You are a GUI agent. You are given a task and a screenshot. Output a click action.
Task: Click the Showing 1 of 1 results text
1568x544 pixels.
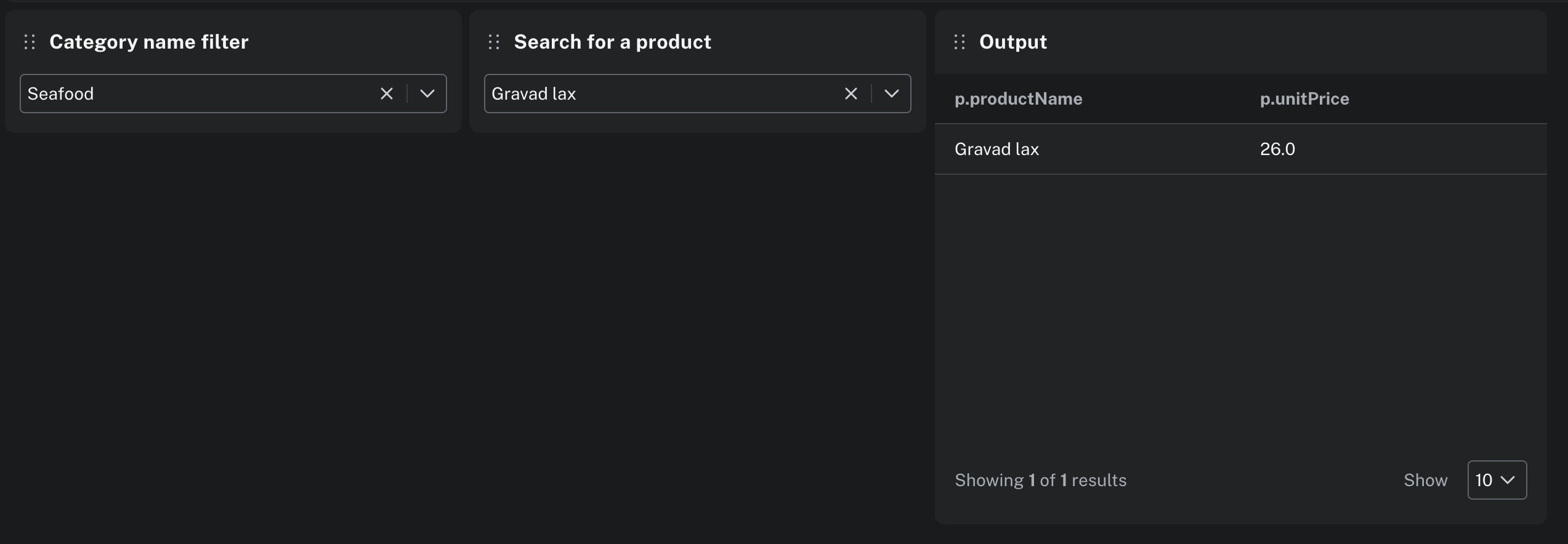coord(1041,480)
